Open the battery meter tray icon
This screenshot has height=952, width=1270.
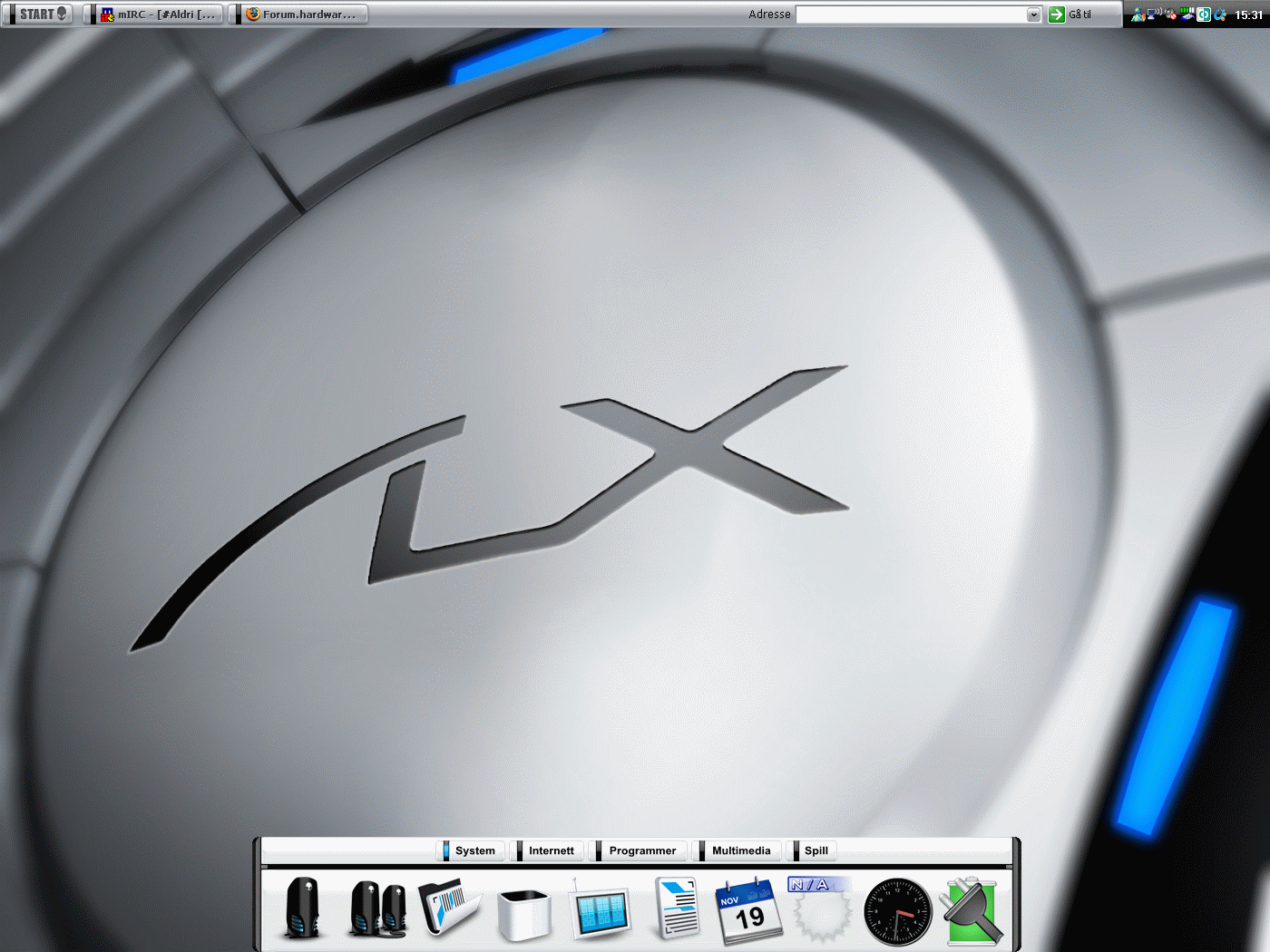tap(1187, 14)
